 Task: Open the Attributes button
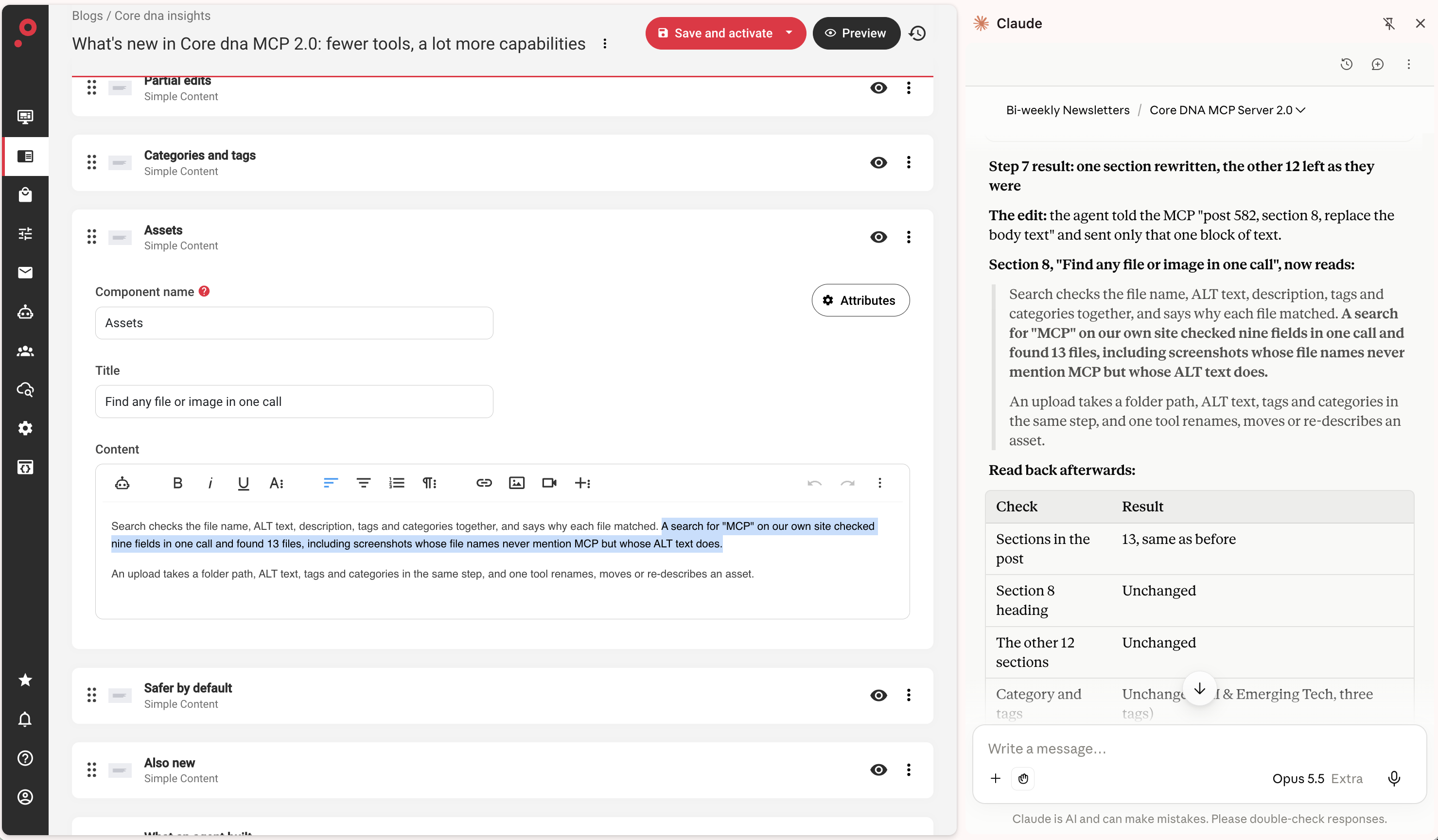[x=860, y=300]
